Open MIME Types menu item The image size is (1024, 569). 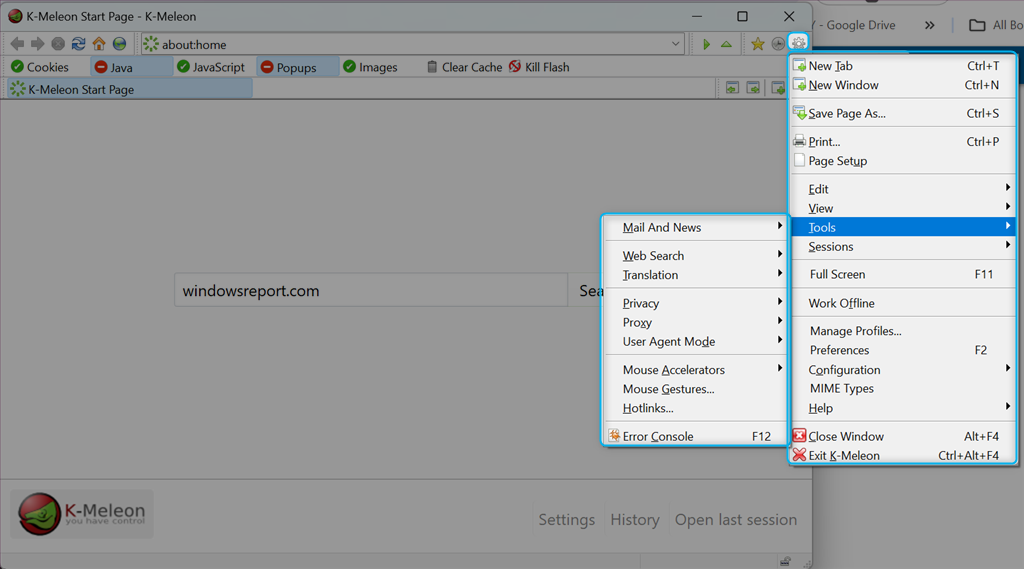click(x=904, y=388)
